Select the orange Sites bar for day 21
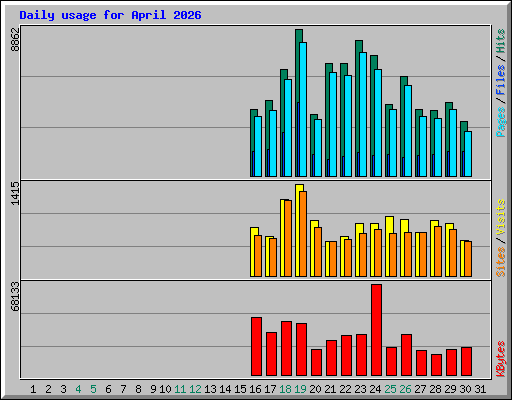This screenshot has height=400, width=512. (333, 259)
